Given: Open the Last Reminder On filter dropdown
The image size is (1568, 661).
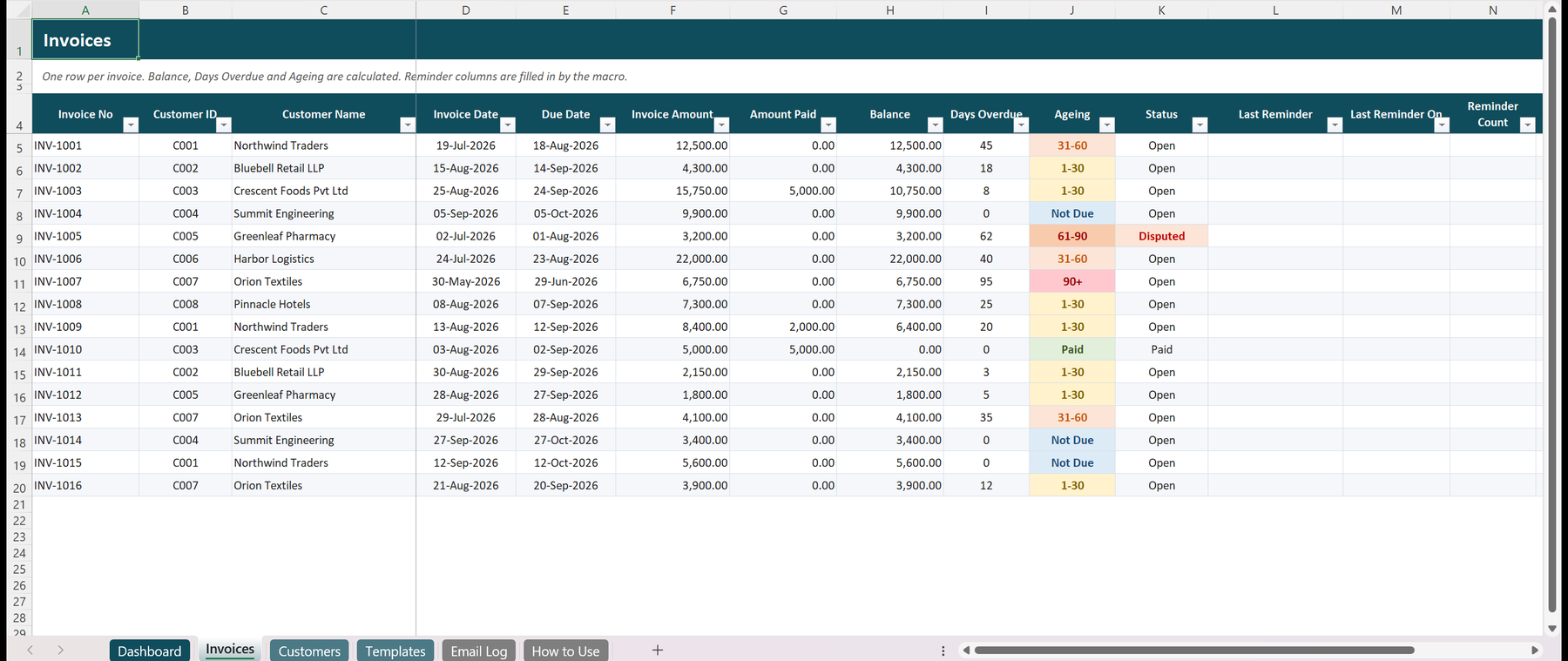Looking at the screenshot, I should 1442,125.
